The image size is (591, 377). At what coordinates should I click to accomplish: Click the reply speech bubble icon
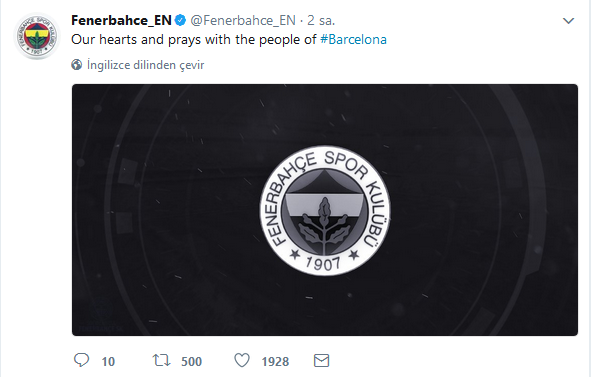click(81, 360)
